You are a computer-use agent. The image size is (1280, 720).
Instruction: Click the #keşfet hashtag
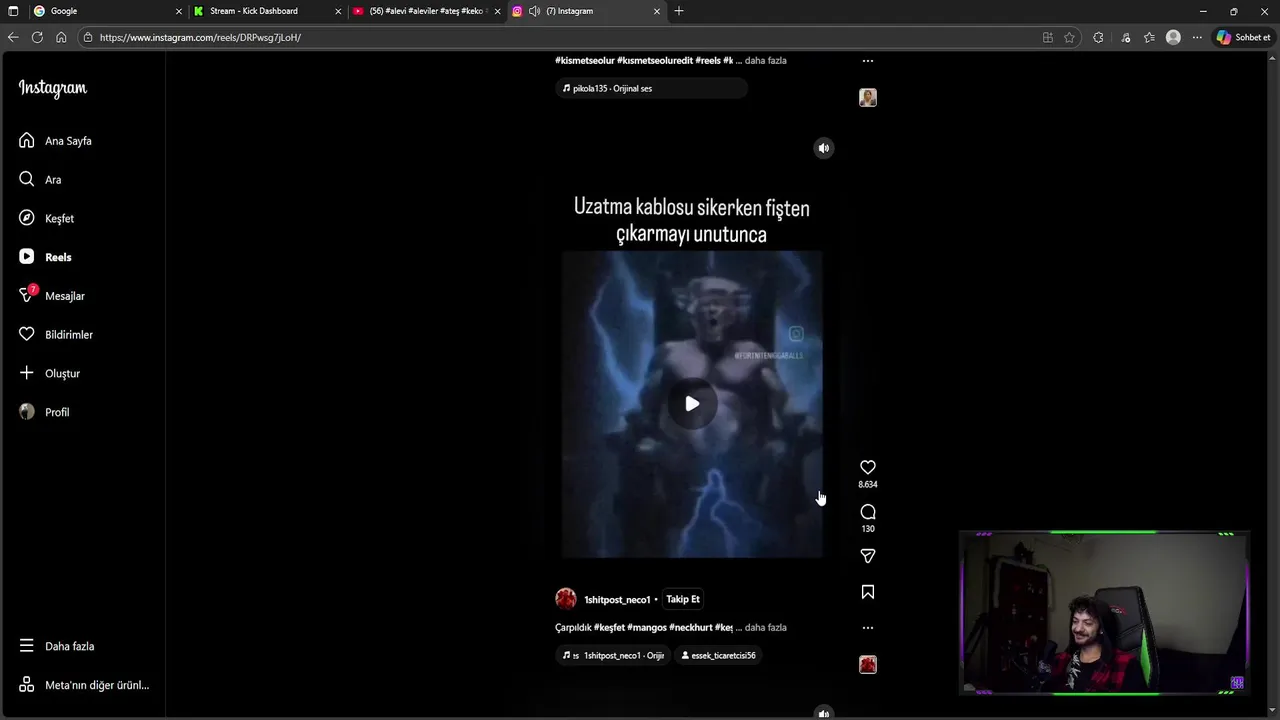pyautogui.click(x=609, y=628)
